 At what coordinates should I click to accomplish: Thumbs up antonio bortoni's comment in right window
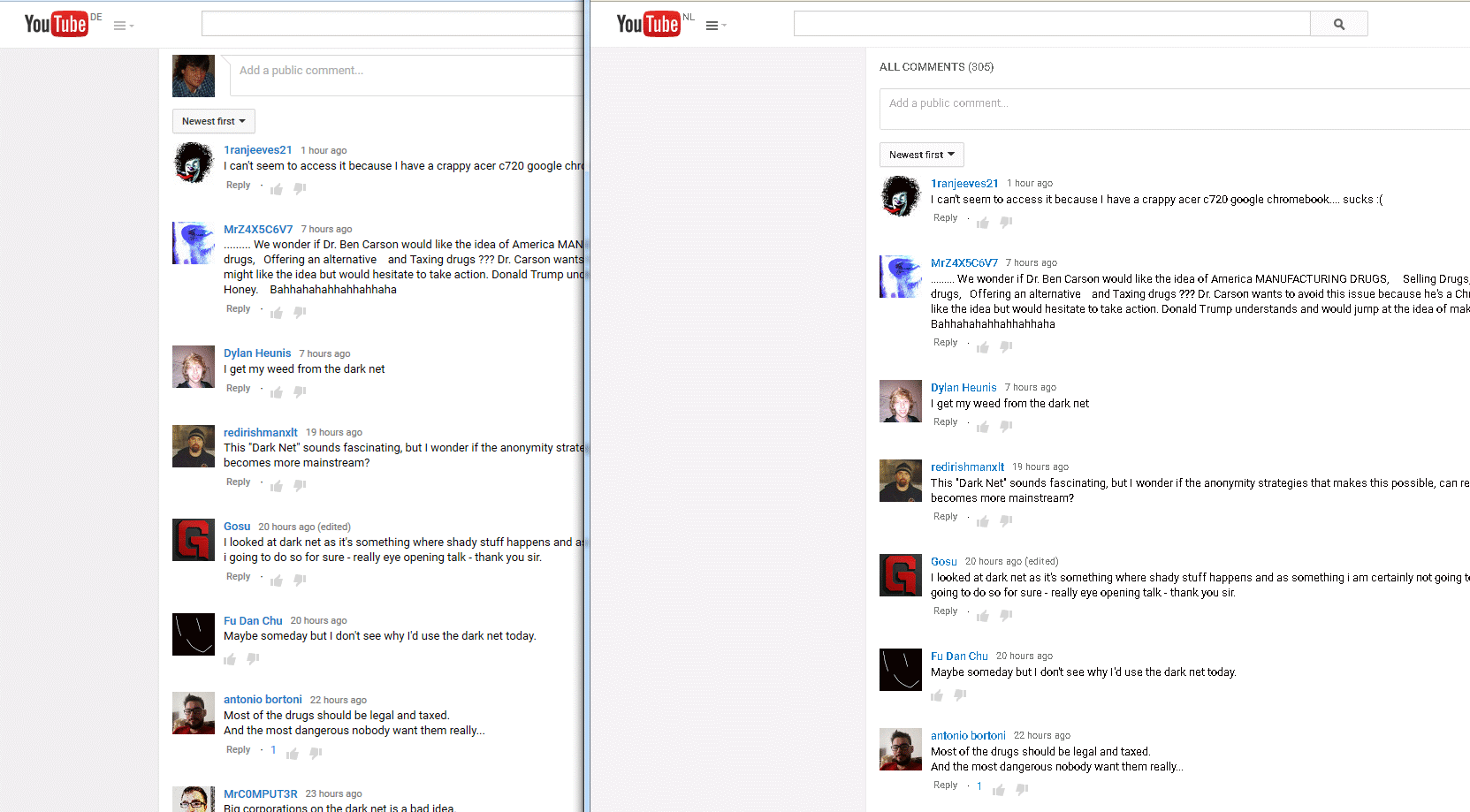[999, 790]
